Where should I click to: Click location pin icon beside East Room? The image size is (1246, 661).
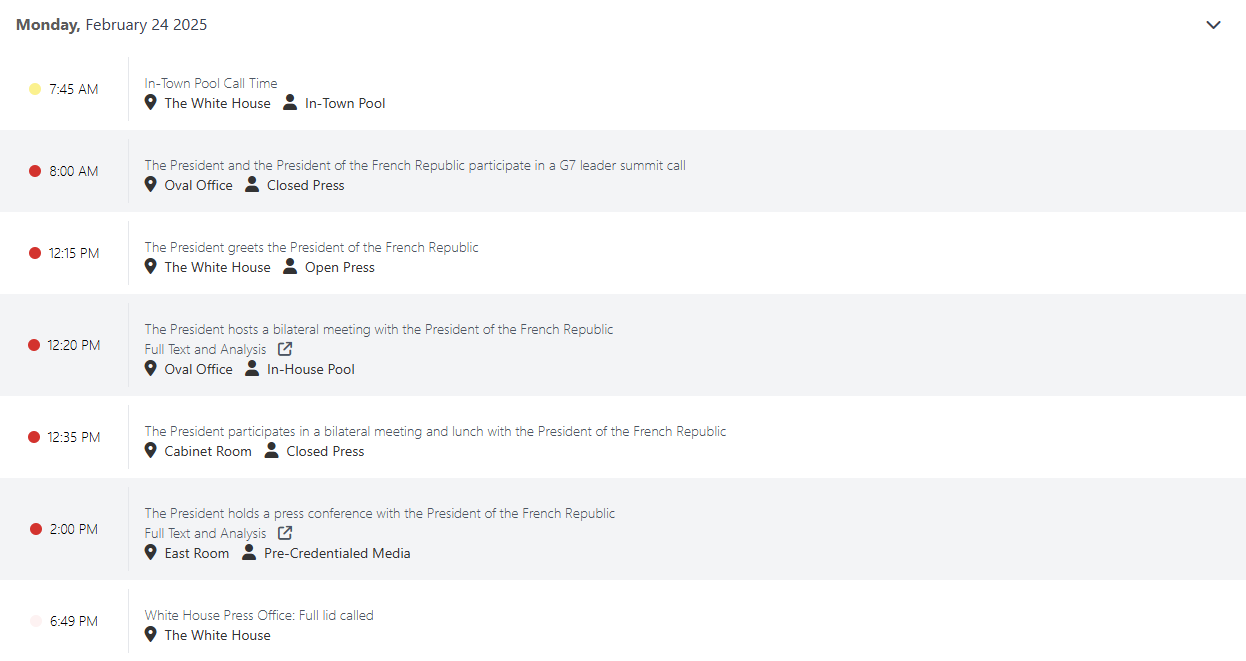click(x=151, y=552)
